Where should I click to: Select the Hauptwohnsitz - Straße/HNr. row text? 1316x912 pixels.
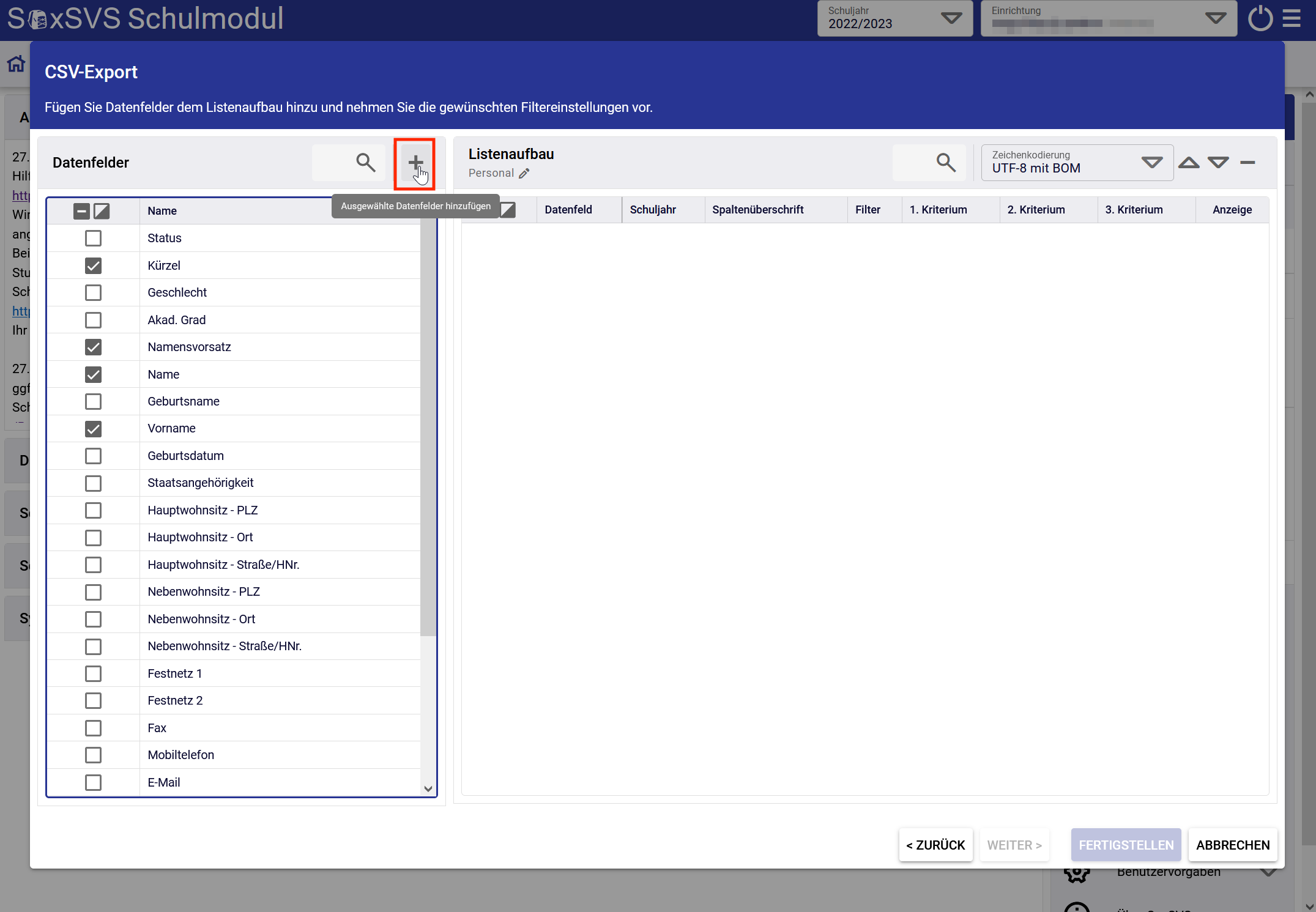223,565
